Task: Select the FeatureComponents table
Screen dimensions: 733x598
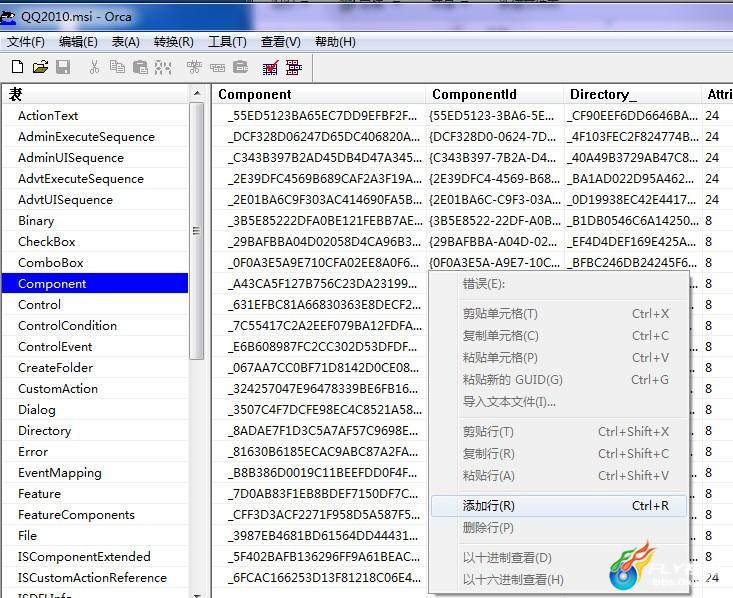Action: (x=96, y=515)
